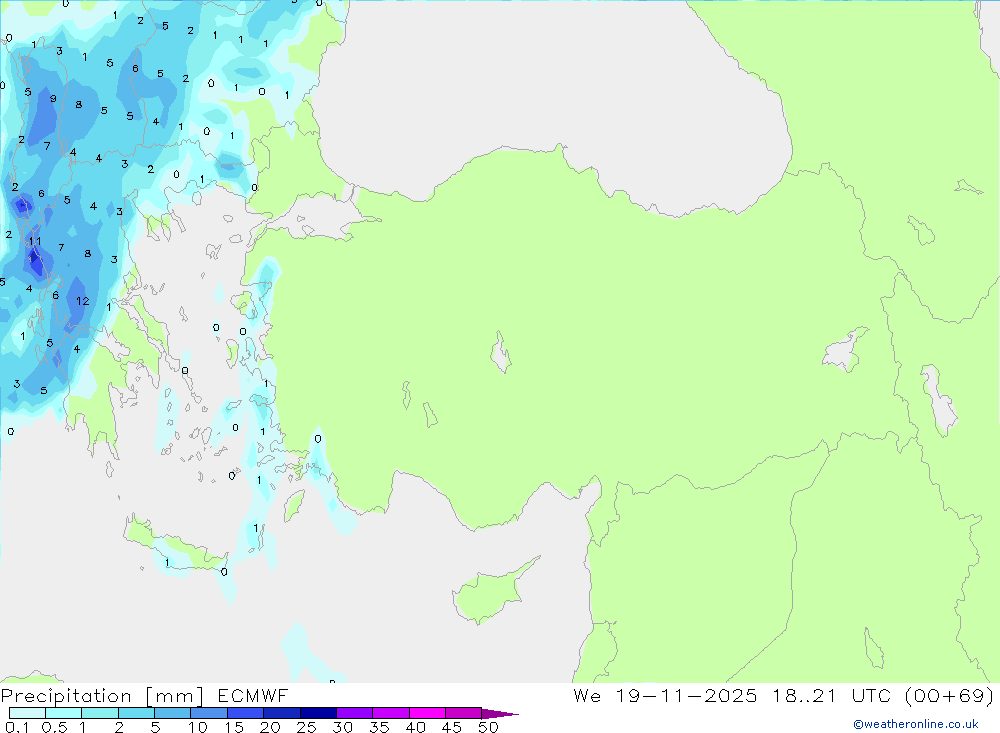Select the 35–40 mm purple legend swatch
This screenshot has height=733, width=1000.
(x=390, y=713)
